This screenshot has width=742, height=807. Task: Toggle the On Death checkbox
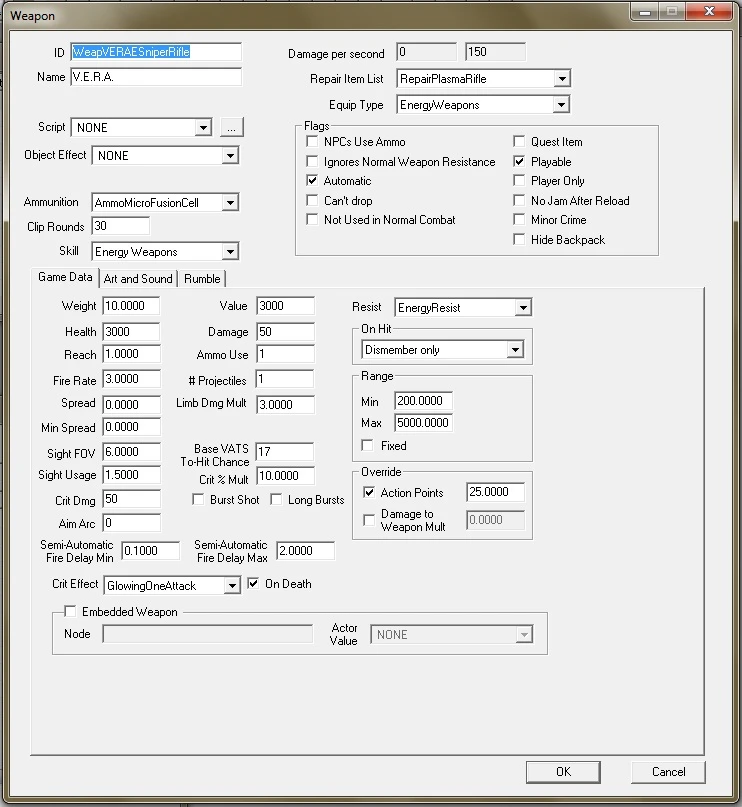[x=253, y=584]
